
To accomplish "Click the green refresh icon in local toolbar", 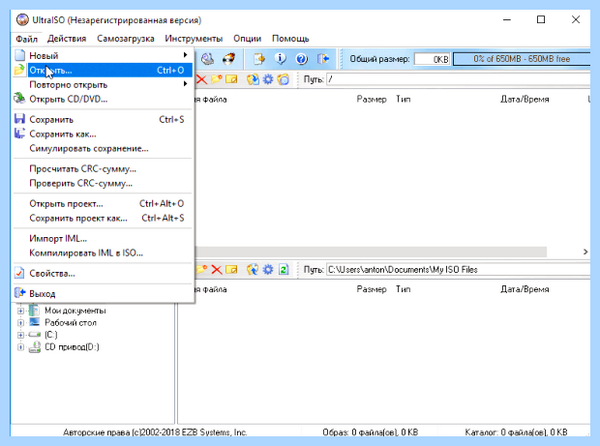I will (283, 269).
